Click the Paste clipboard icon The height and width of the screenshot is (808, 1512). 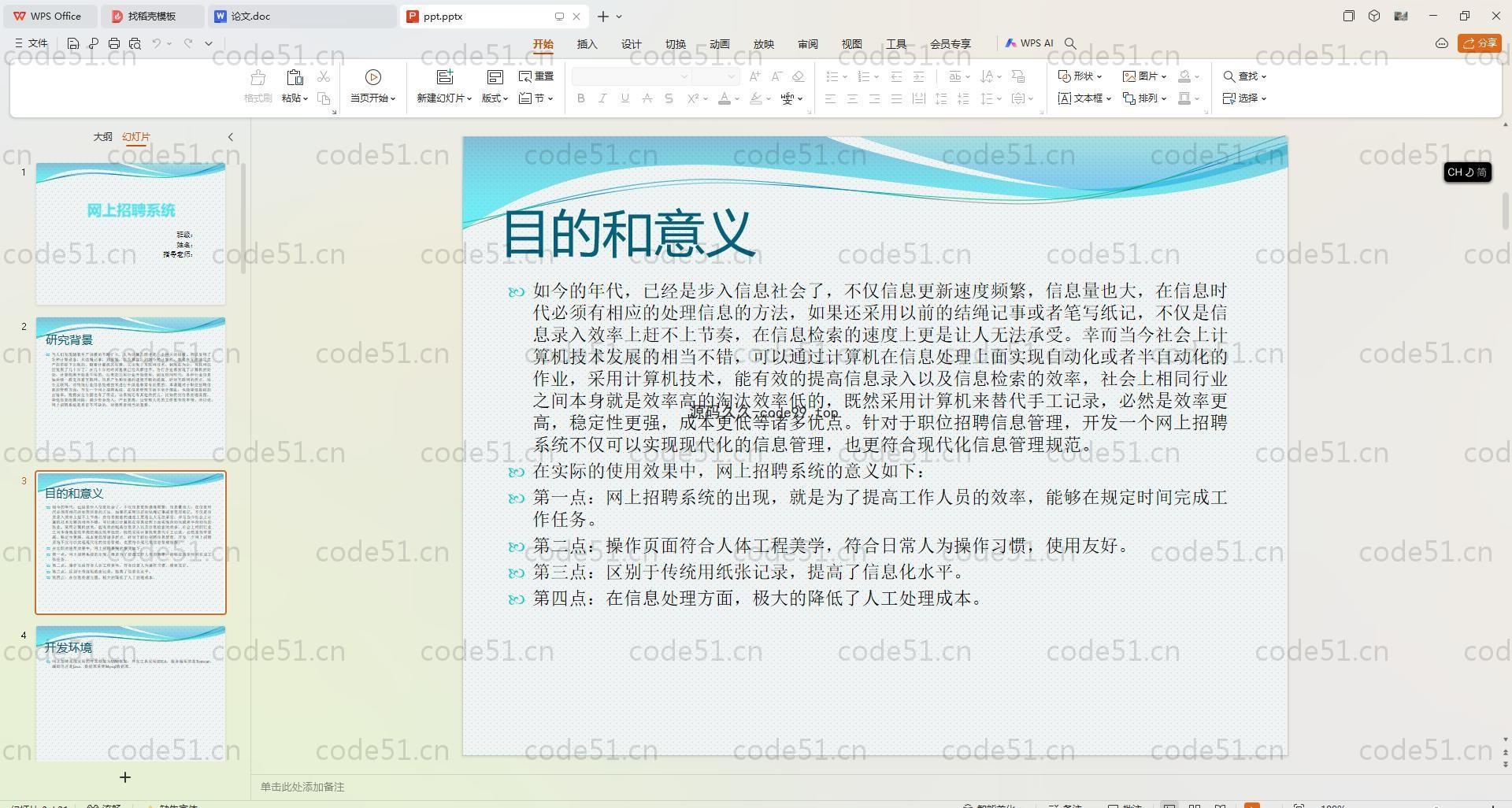295,77
